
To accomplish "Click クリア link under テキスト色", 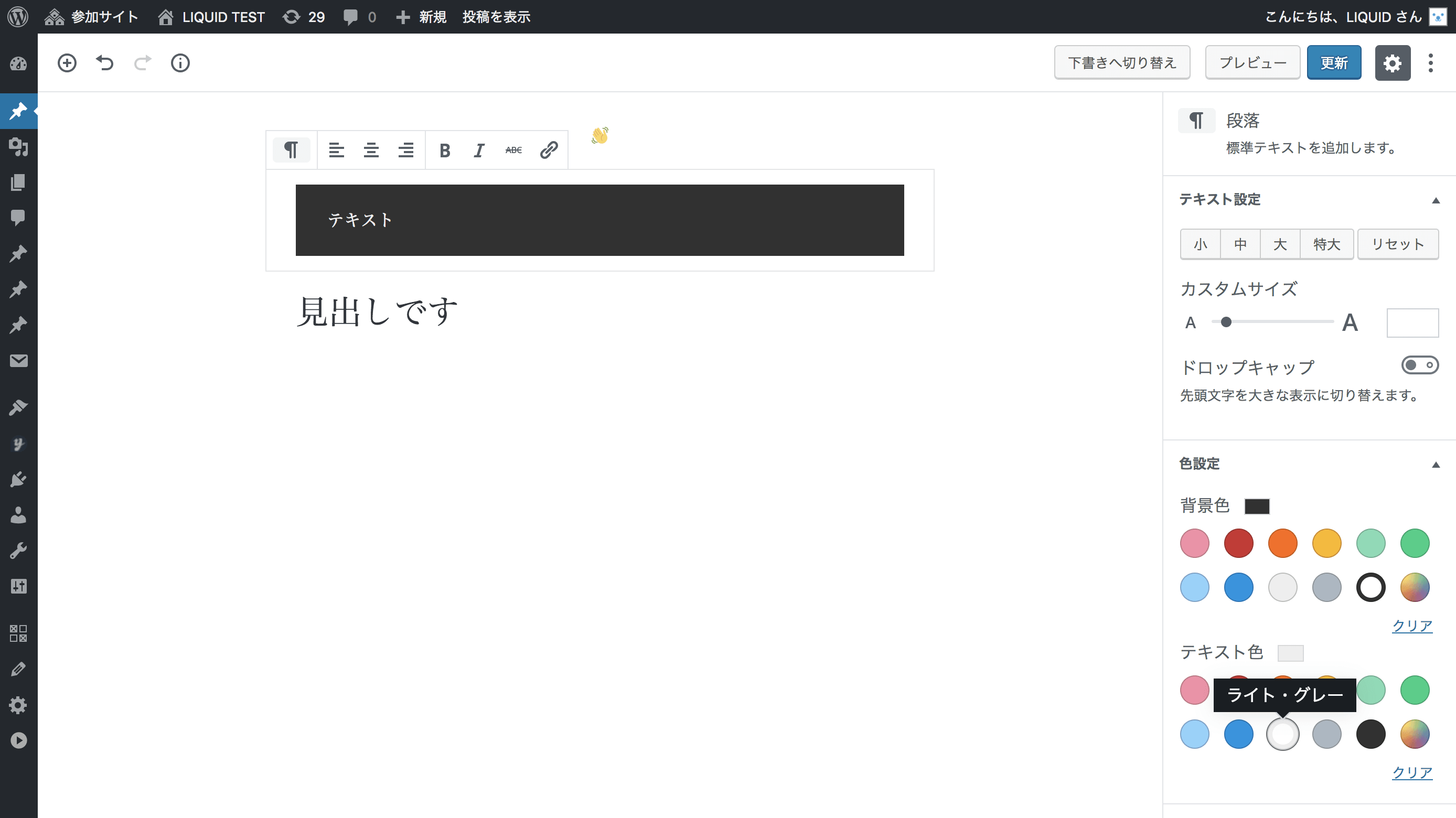I will (1413, 772).
